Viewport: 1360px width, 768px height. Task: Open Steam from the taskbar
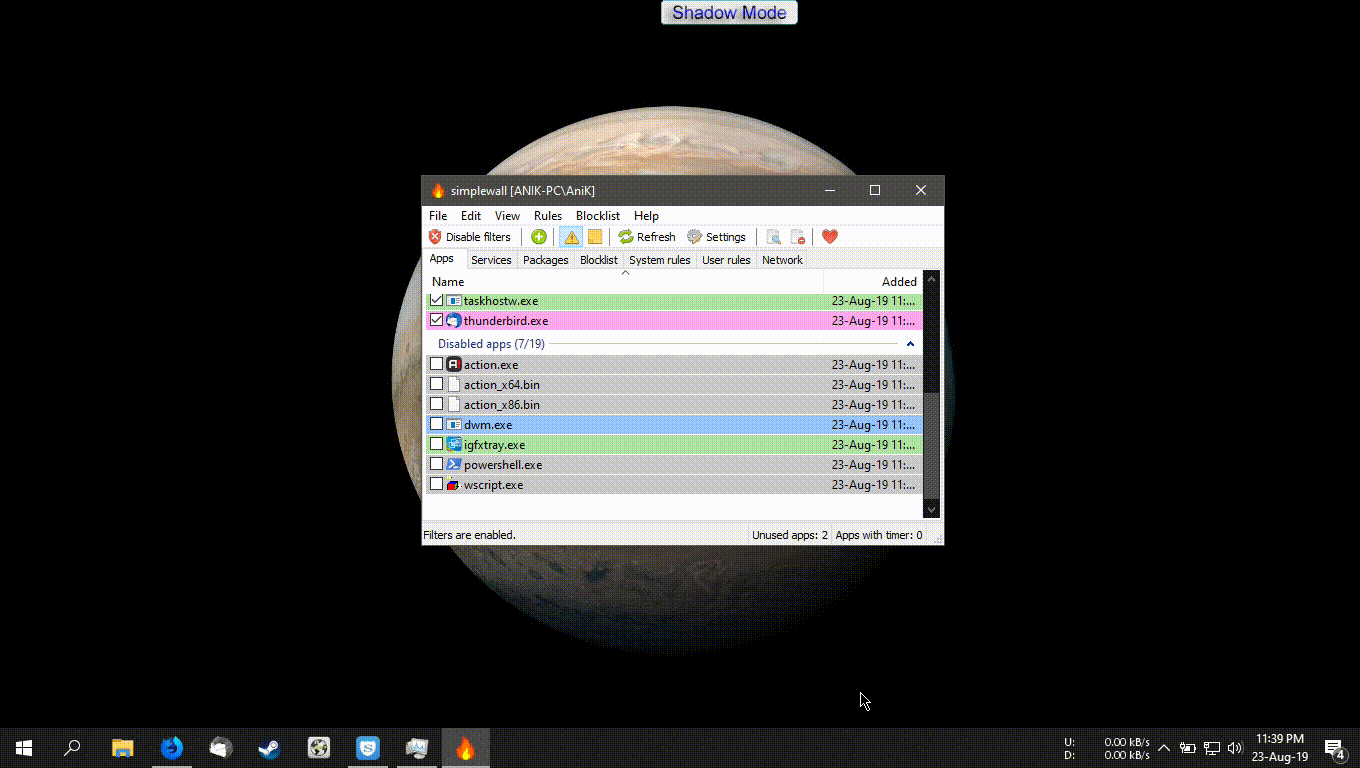269,748
